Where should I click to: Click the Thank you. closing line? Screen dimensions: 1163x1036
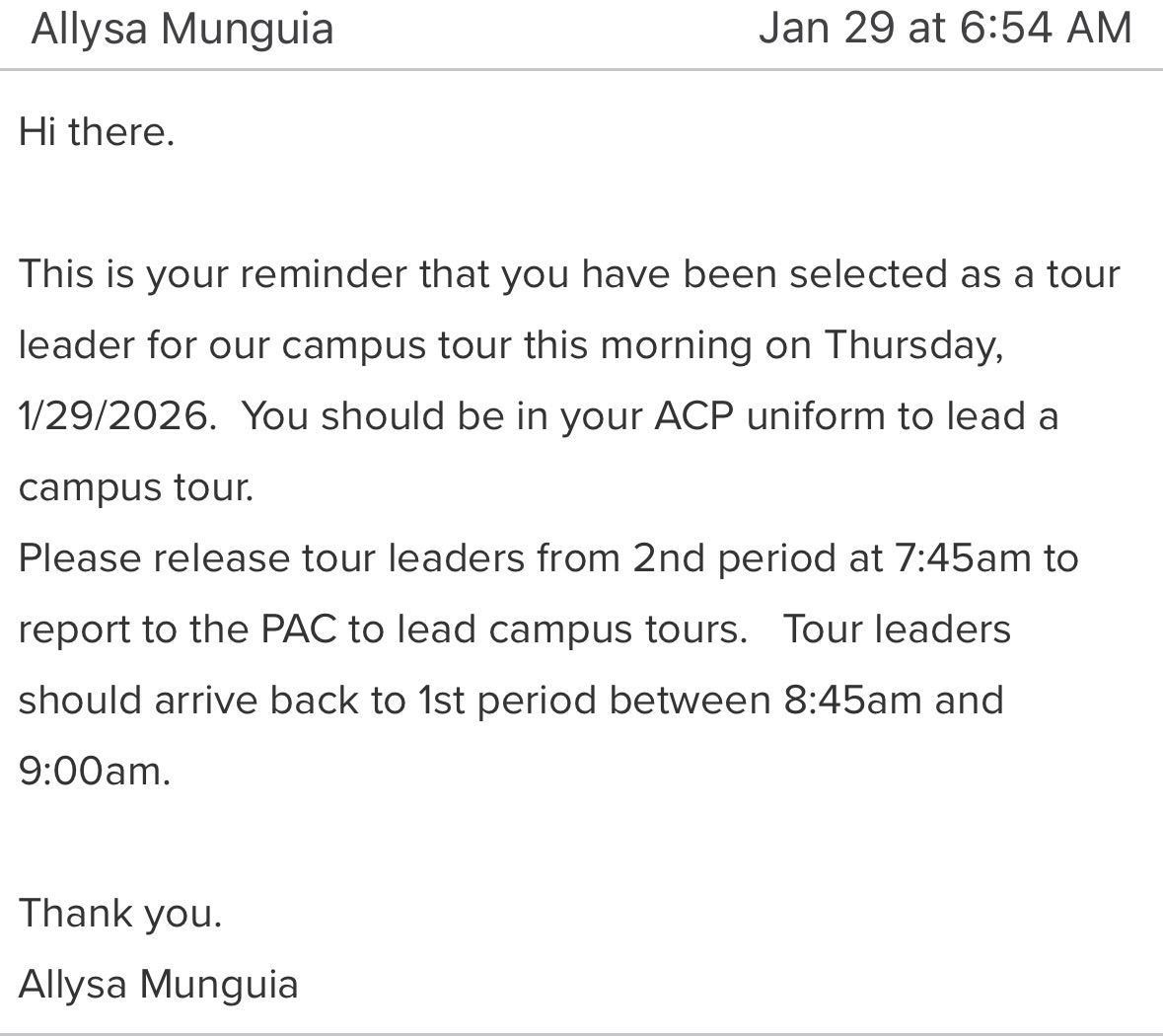tap(120, 913)
